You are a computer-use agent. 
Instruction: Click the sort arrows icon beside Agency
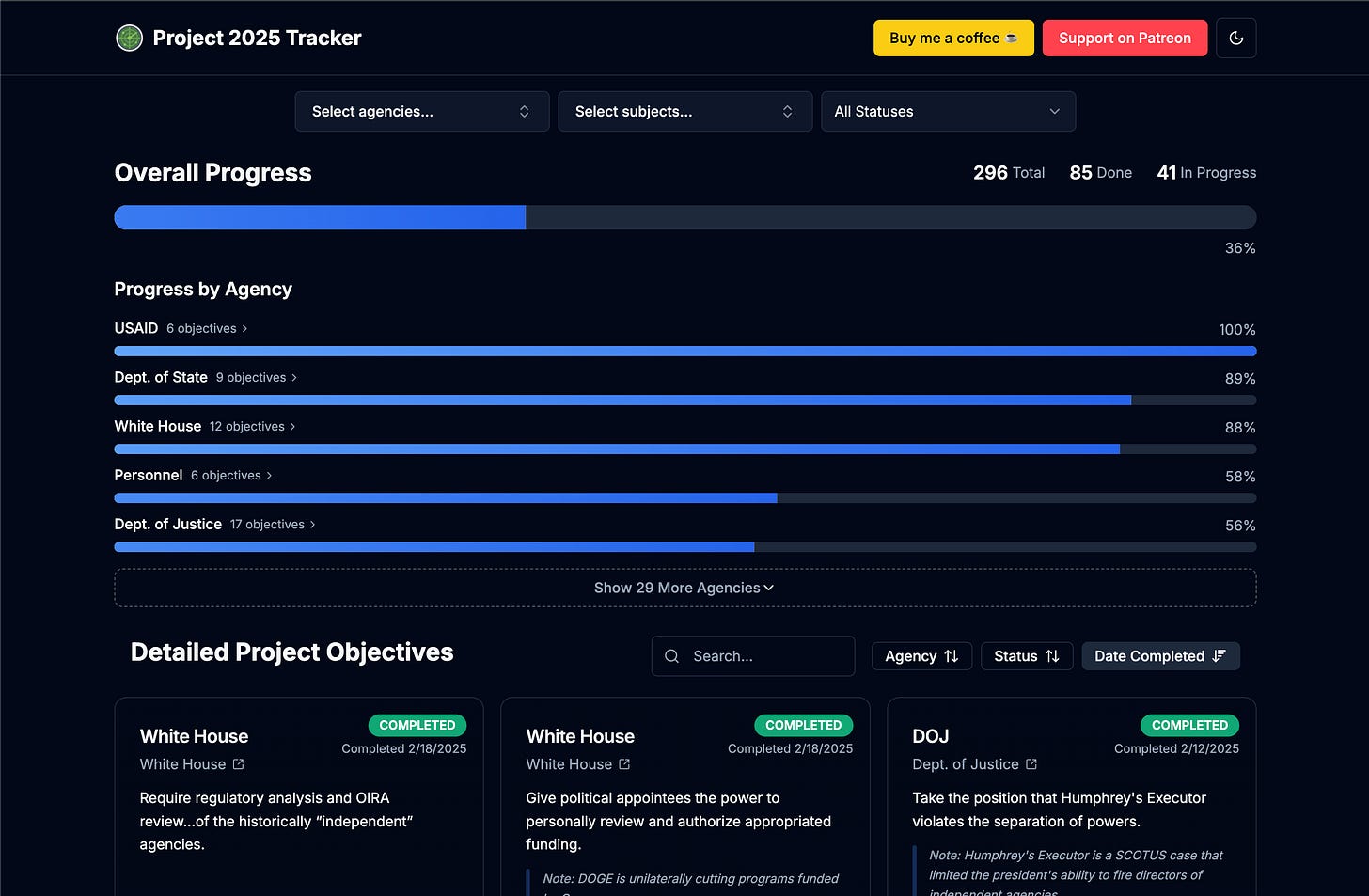pos(952,656)
